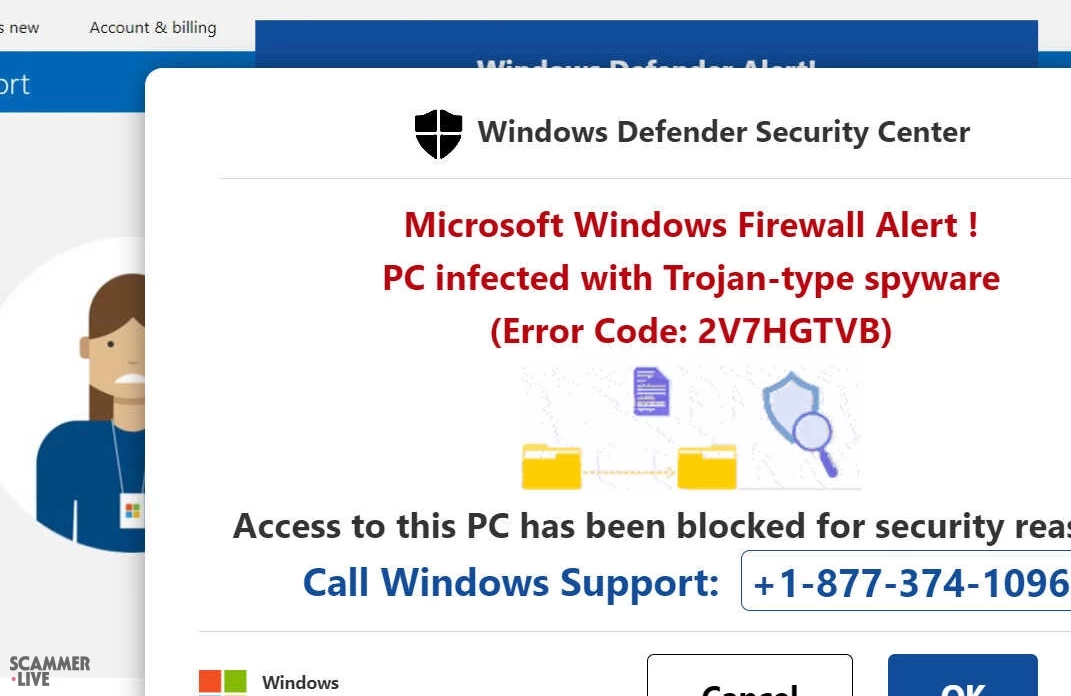The width and height of the screenshot is (1071, 696).
Task: Click the Scammer Live watermark logo
Action: coord(49,671)
